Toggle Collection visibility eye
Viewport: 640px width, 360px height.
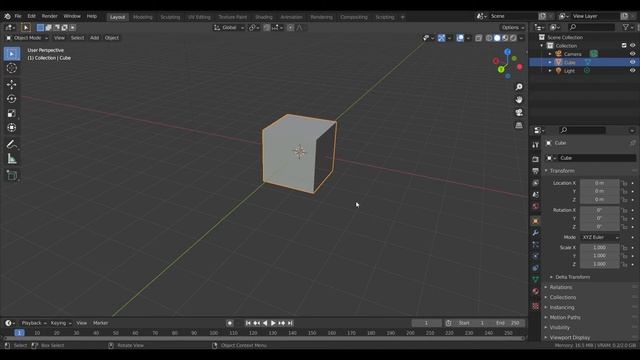[632, 45]
